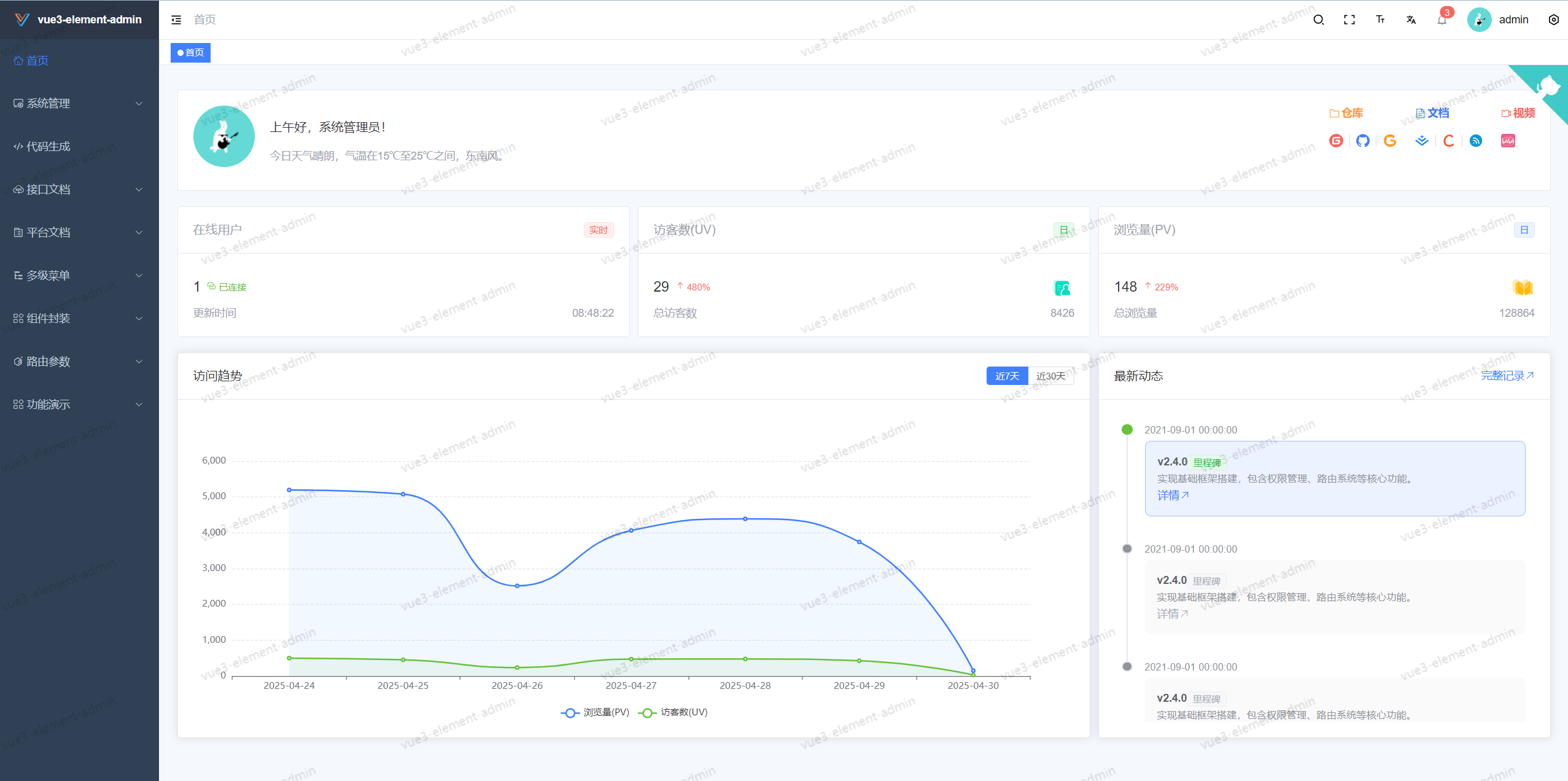Viewport: 1568px width, 781px height.
Task: Open the bilibili video channel icon
Action: [1507, 141]
